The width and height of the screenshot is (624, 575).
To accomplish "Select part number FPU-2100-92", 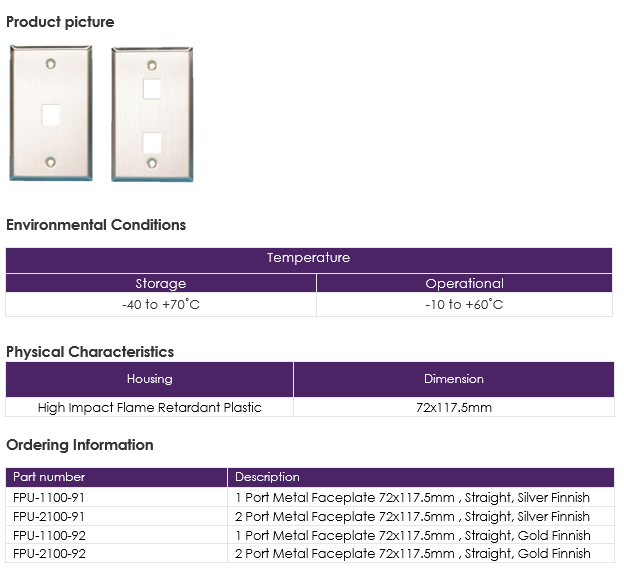I will pyautogui.click(x=49, y=554).
